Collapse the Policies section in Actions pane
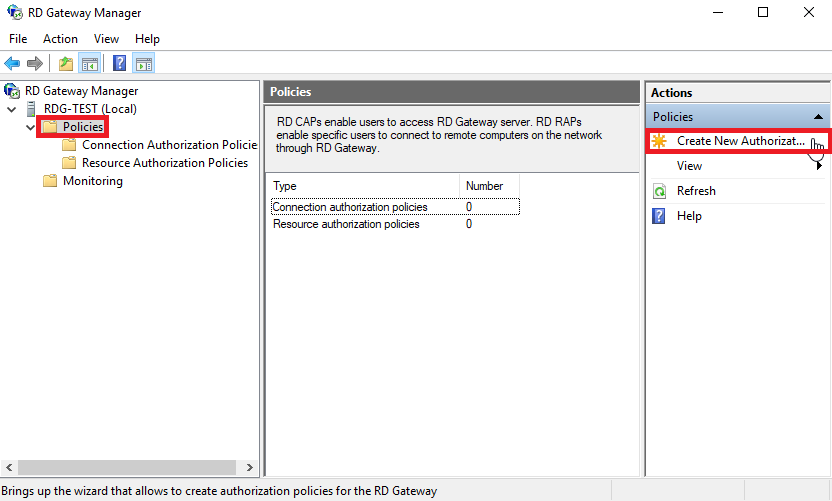832x501 pixels. [818, 117]
